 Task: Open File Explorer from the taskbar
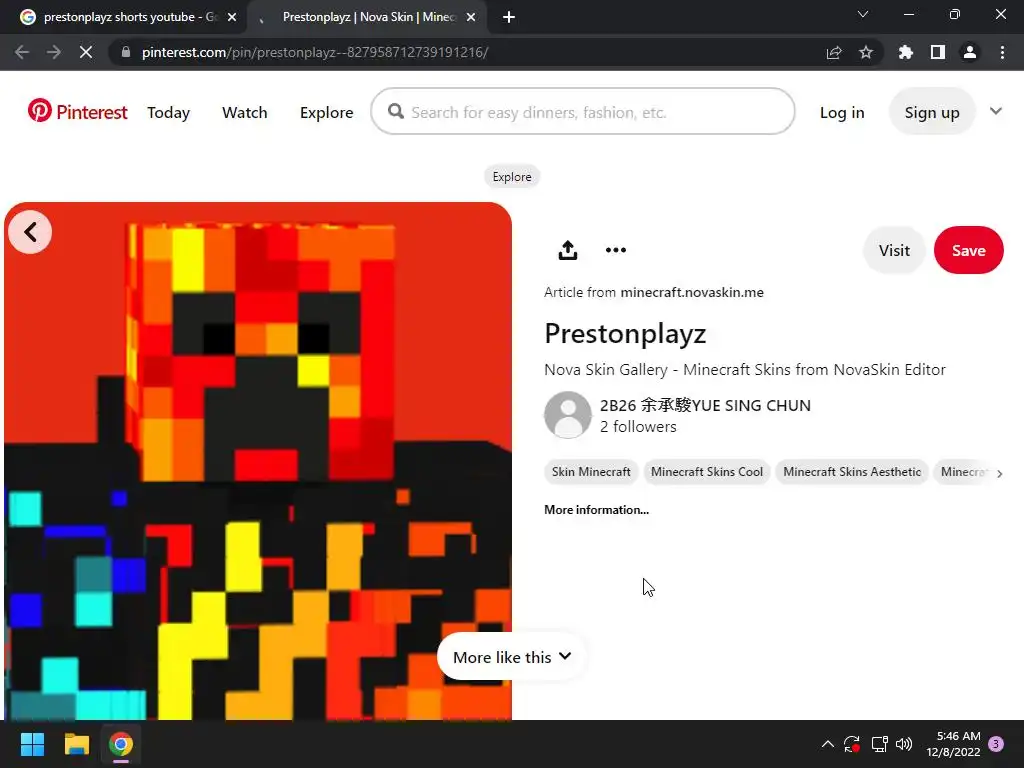76,744
